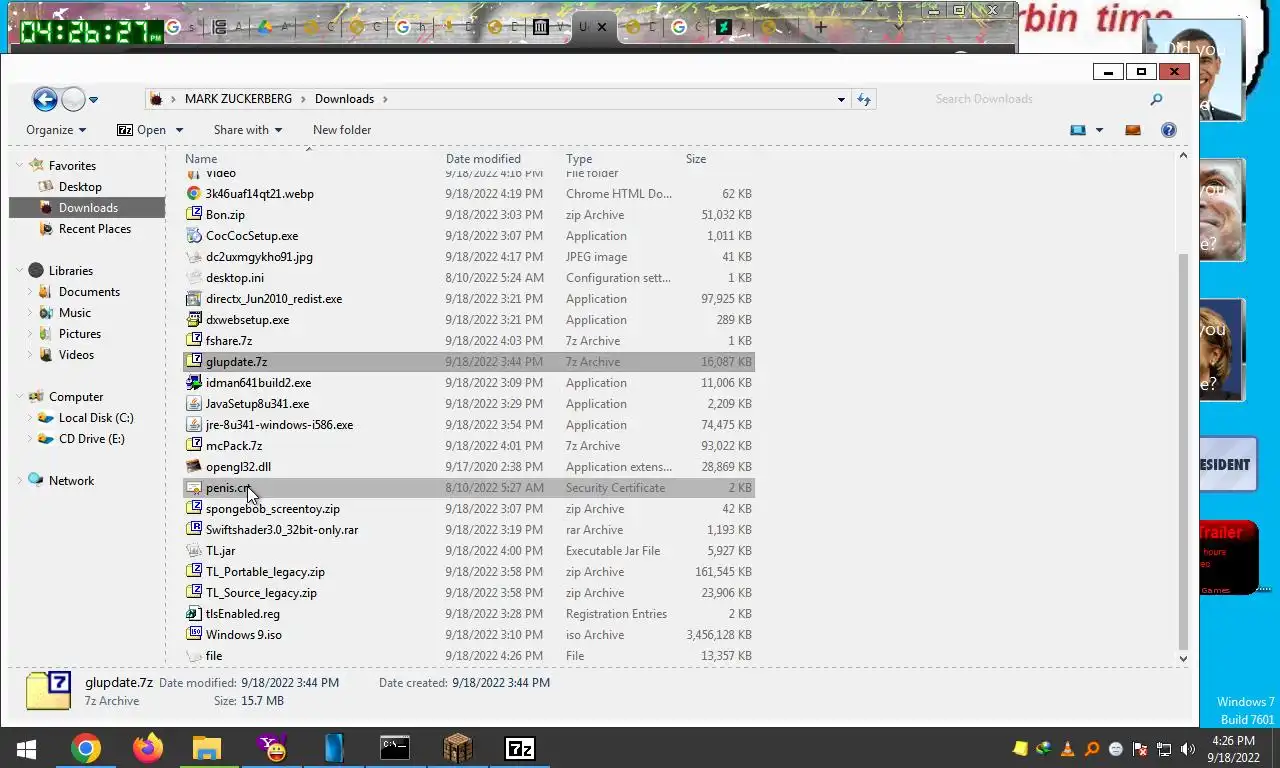The width and height of the screenshot is (1280, 768).
Task: Select TL_Portable_legacy.zip
Action: [265, 572]
